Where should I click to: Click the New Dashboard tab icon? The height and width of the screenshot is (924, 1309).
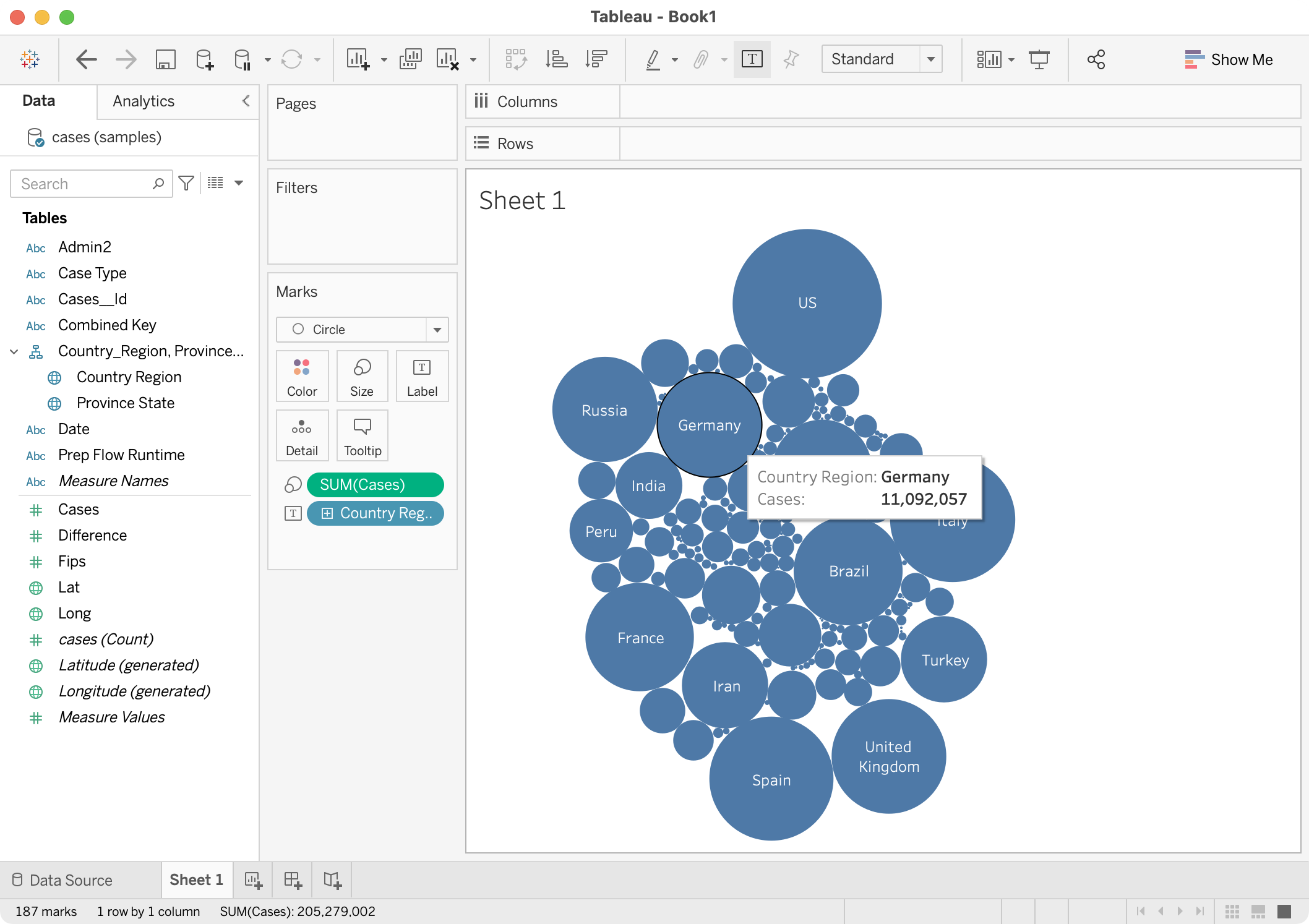point(293,880)
